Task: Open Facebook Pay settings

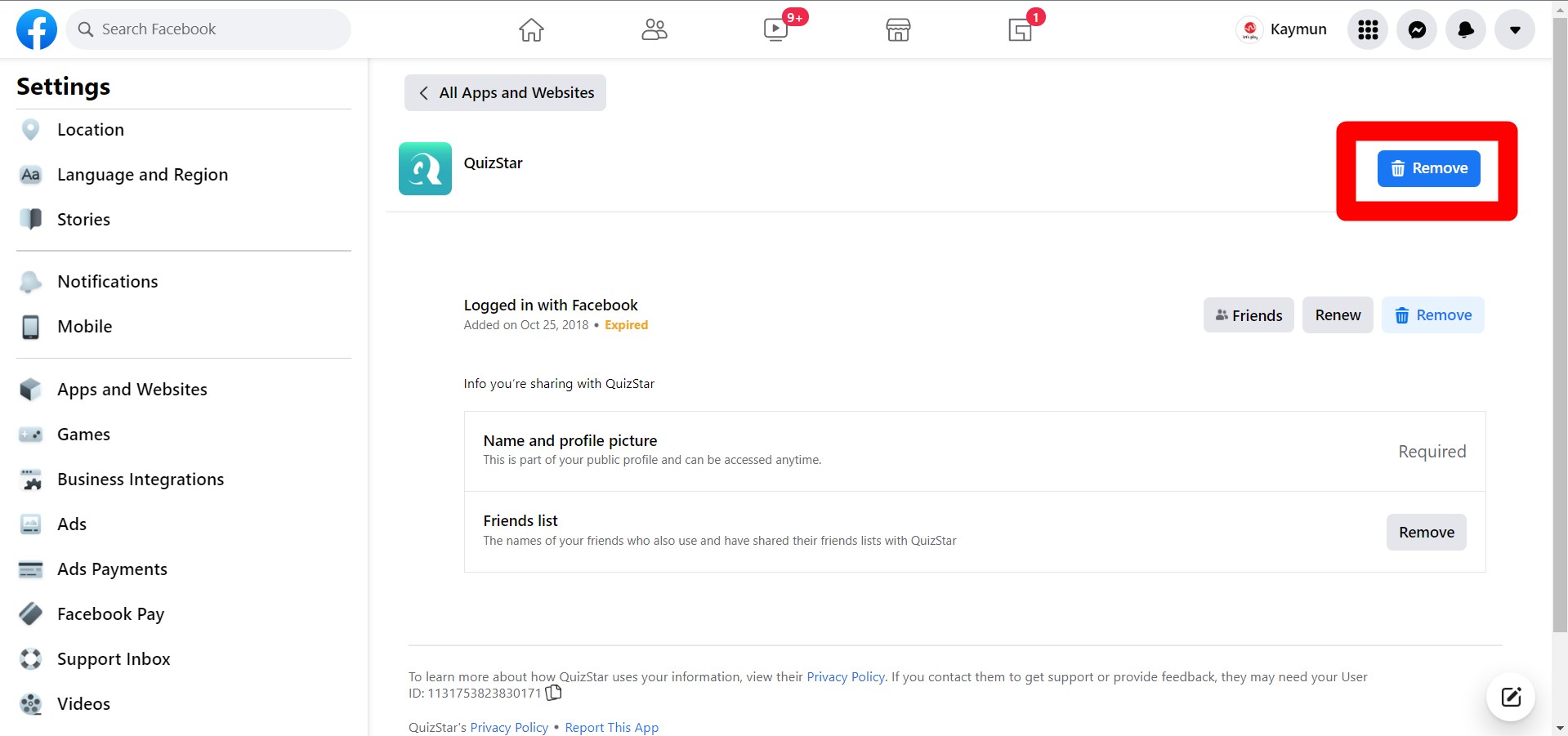Action: tap(184, 614)
